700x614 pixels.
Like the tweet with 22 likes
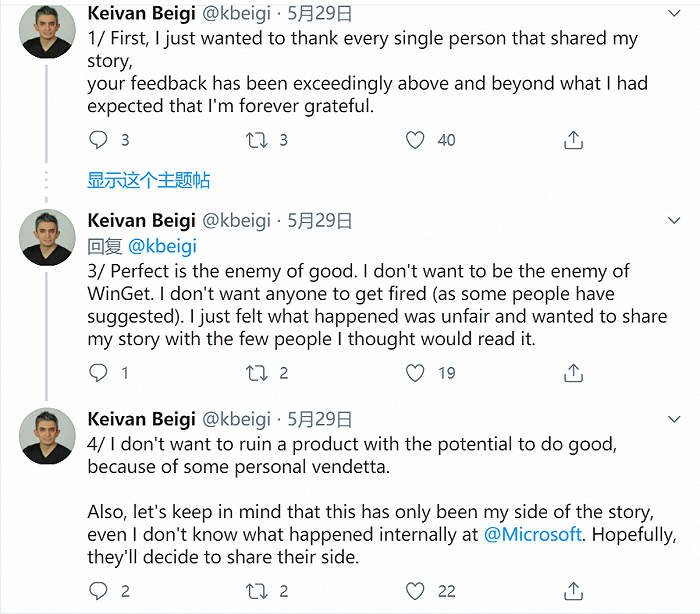pyautogui.click(x=415, y=591)
